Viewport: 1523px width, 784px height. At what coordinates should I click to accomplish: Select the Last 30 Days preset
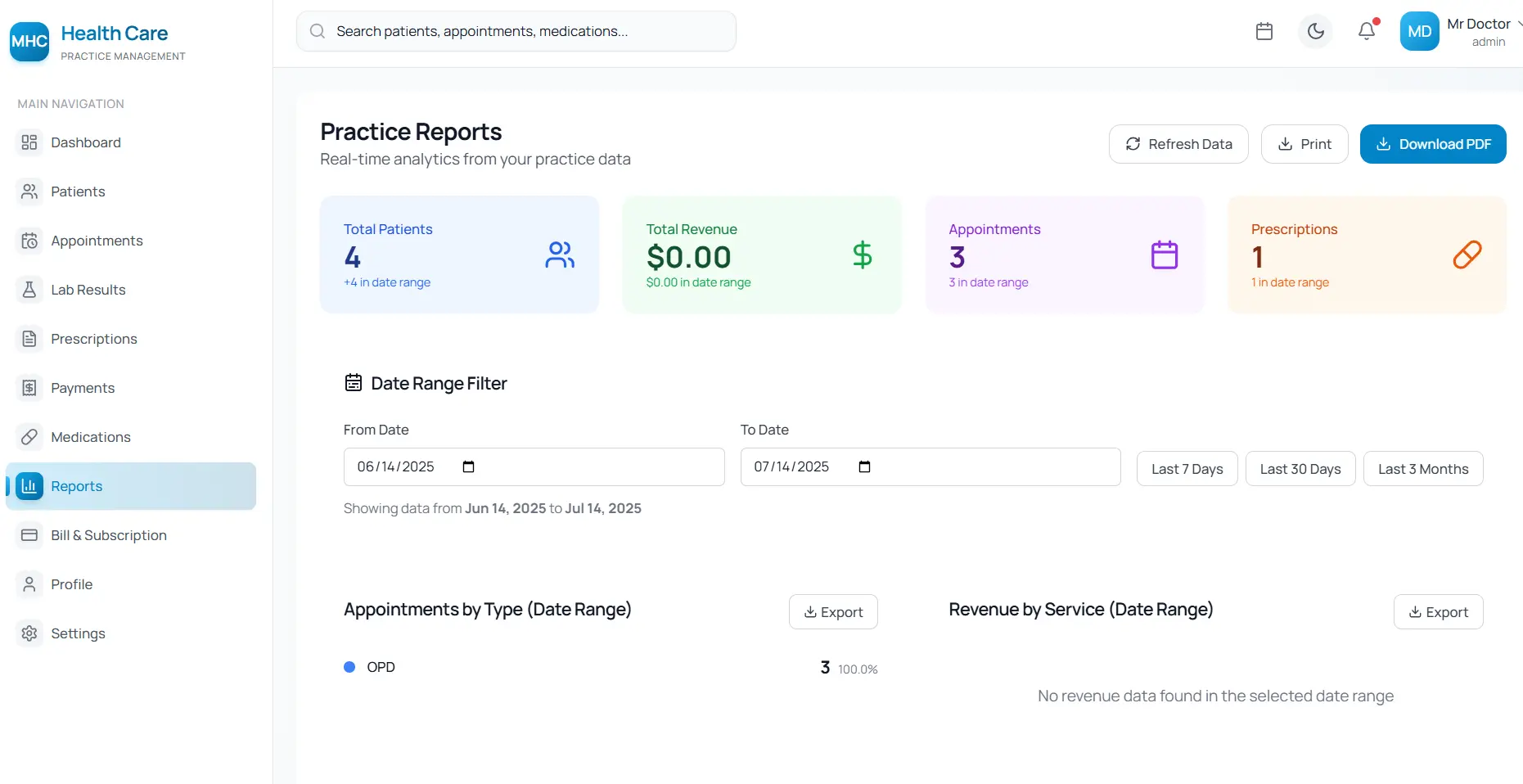click(1300, 469)
